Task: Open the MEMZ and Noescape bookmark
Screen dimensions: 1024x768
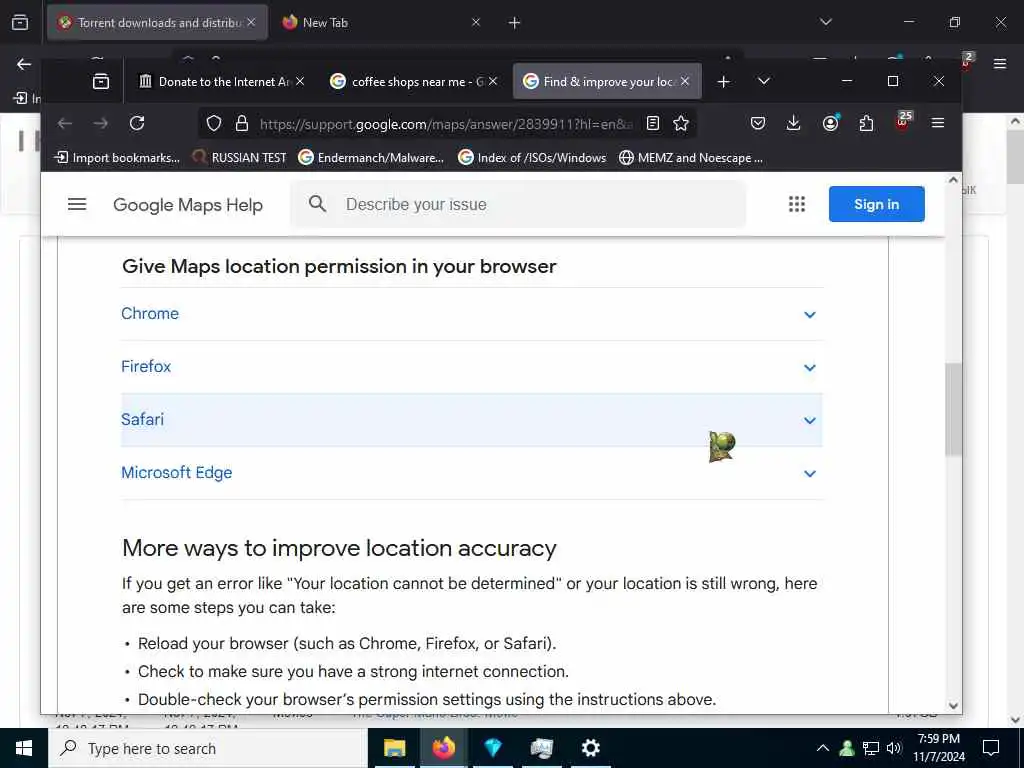Action: tap(691, 157)
